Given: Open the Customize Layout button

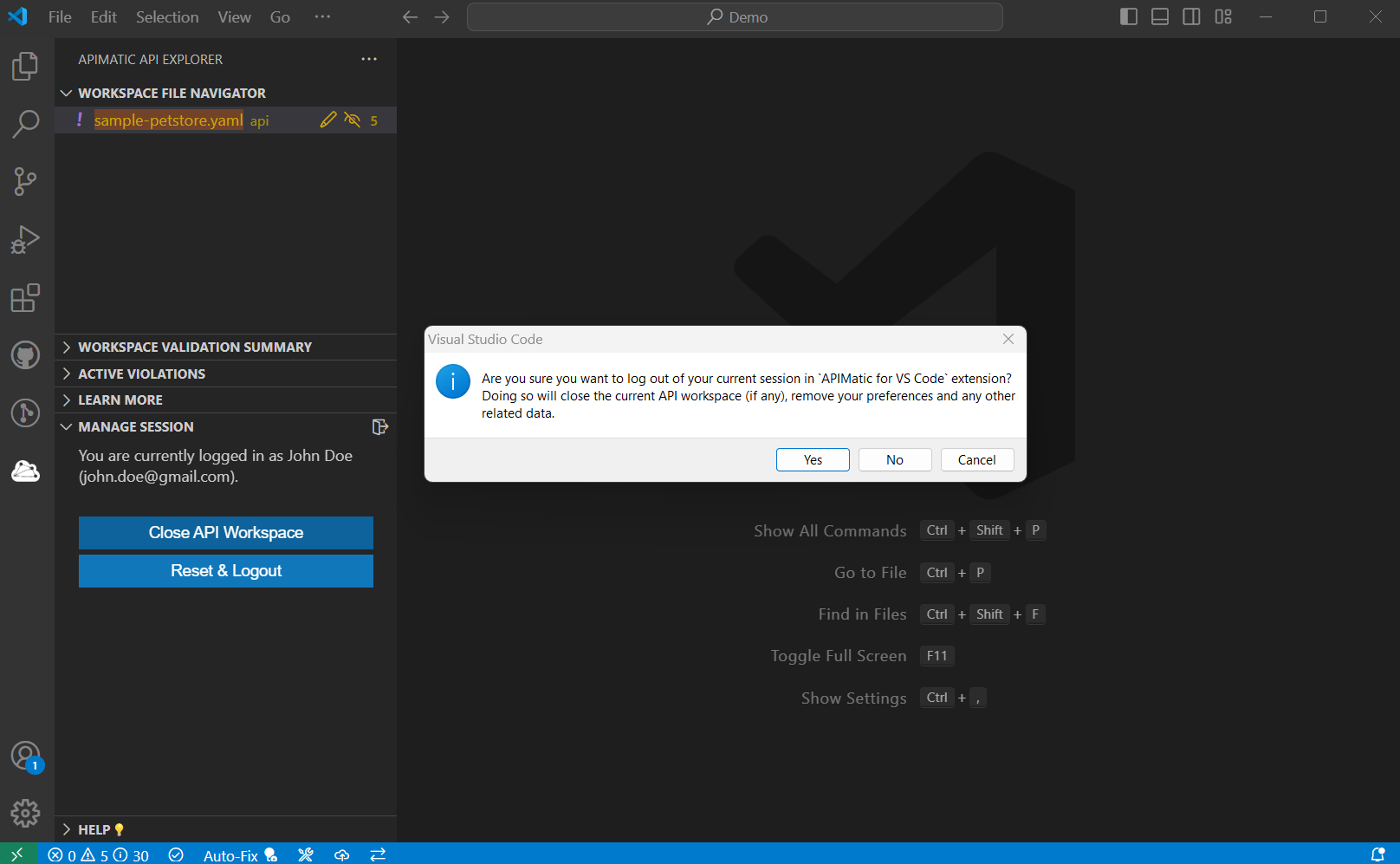Looking at the screenshot, I should coord(1223,16).
